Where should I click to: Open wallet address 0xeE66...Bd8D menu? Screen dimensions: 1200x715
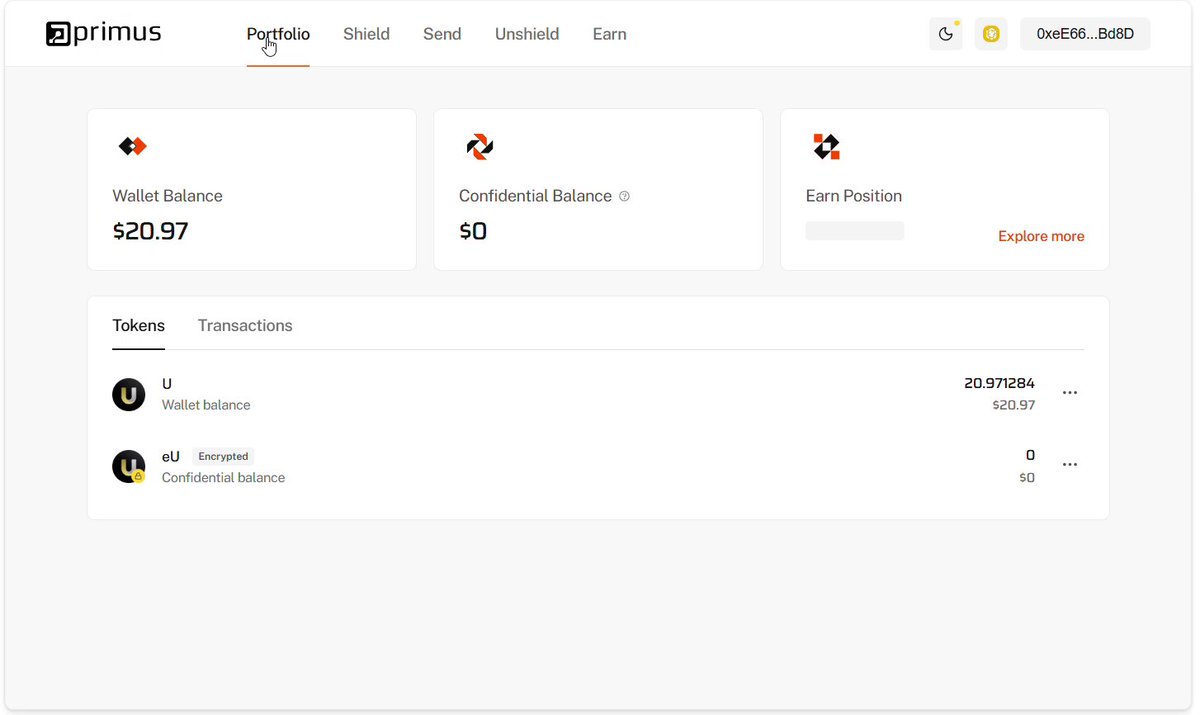(x=1085, y=34)
